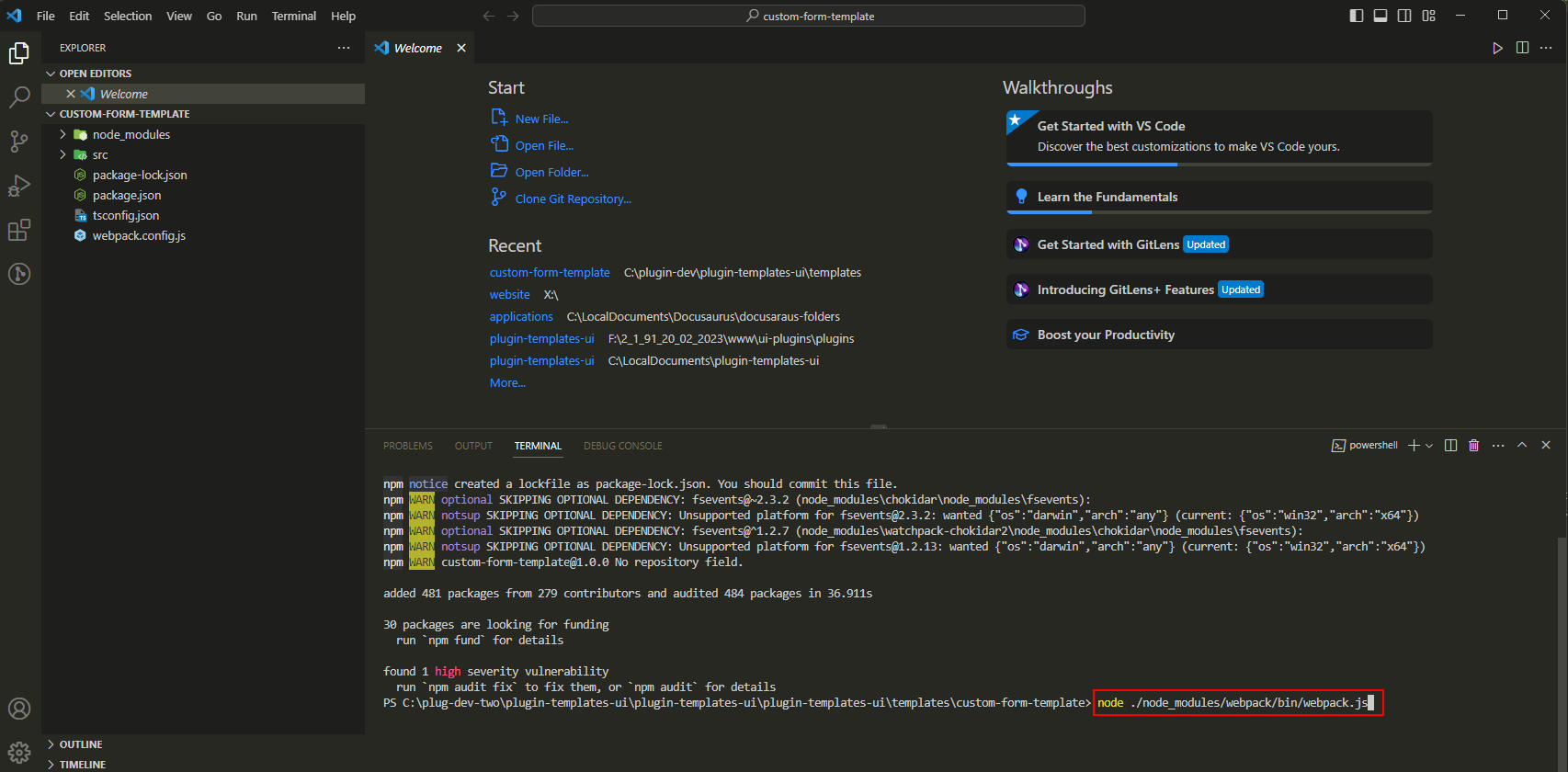Open terminal panel more actions ellipsis
The width and height of the screenshot is (1568, 772).
1498,445
